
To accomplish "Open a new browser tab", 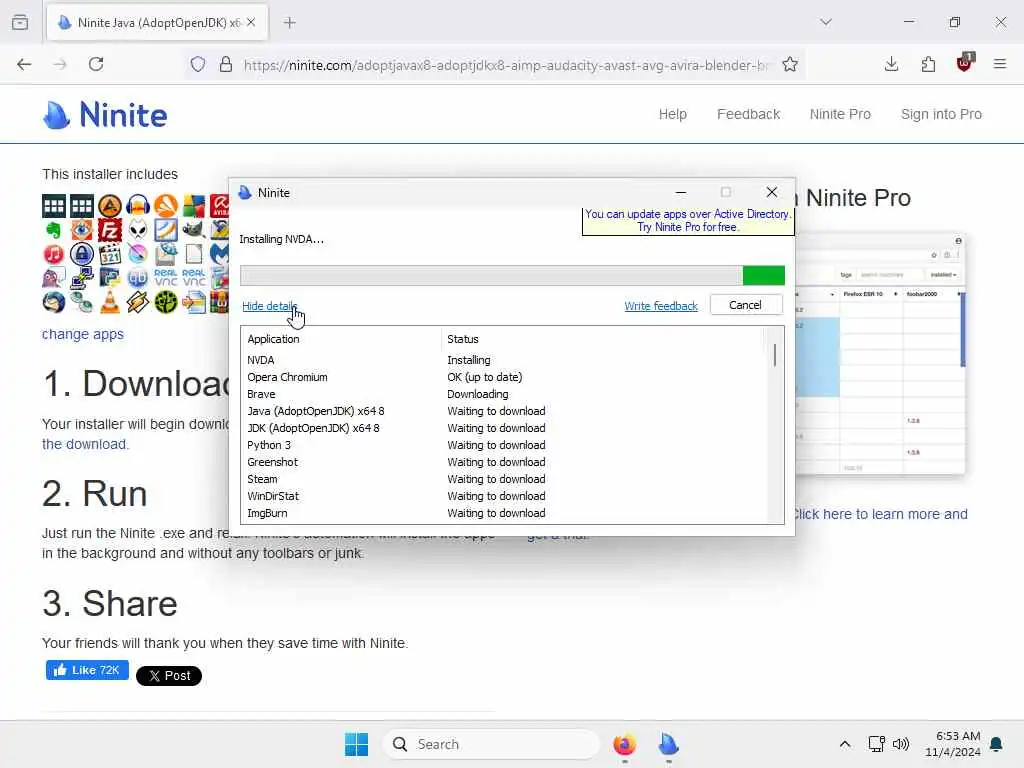I will (x=290, y=23).
